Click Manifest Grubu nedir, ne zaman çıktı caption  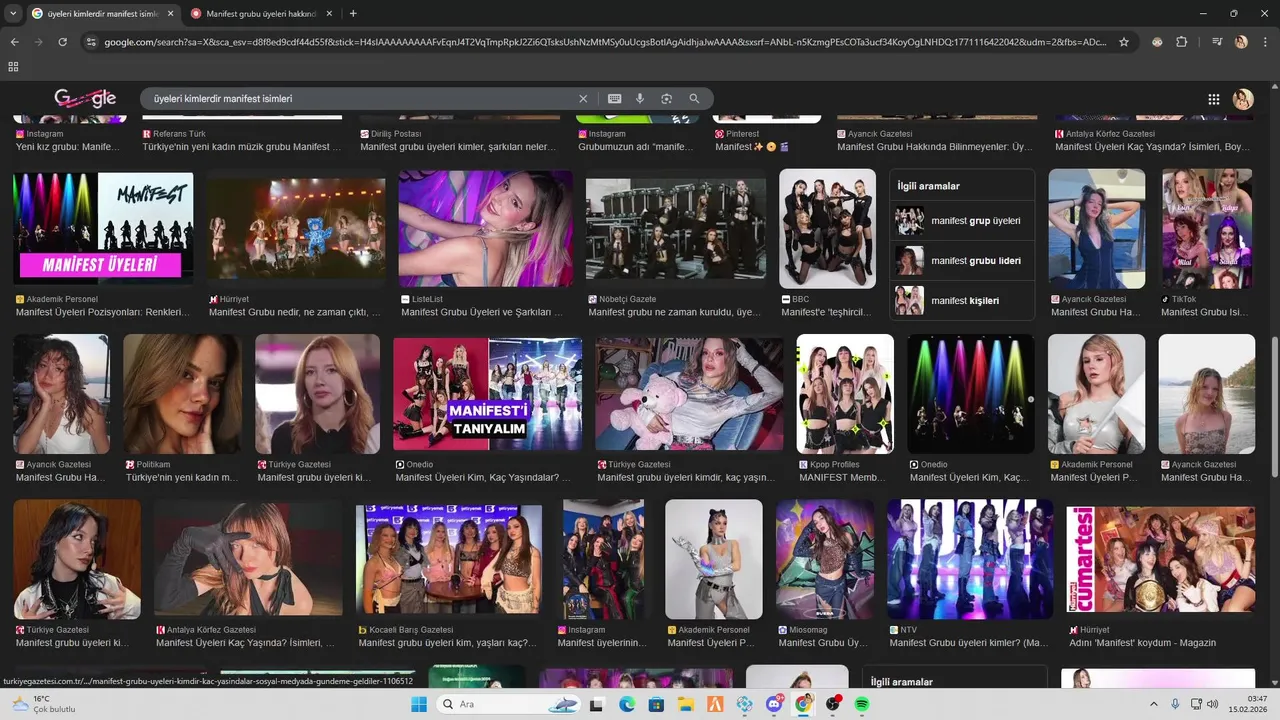coord(294,312)
